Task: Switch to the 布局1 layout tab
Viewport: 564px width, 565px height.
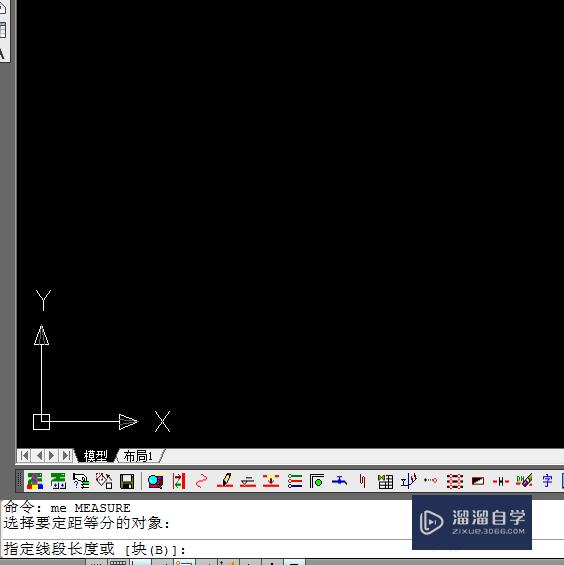Action: 138,456
